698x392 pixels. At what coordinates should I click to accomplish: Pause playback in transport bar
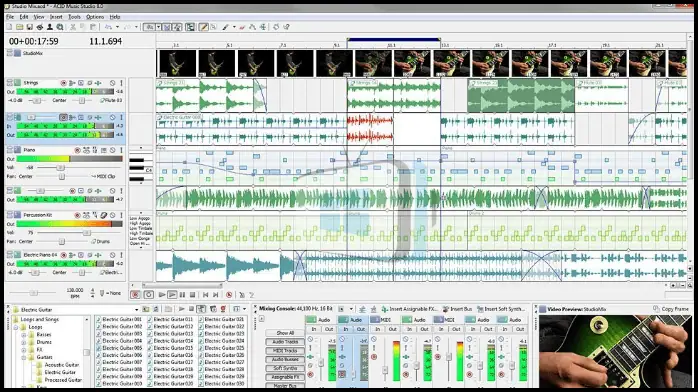coord(182,295)
